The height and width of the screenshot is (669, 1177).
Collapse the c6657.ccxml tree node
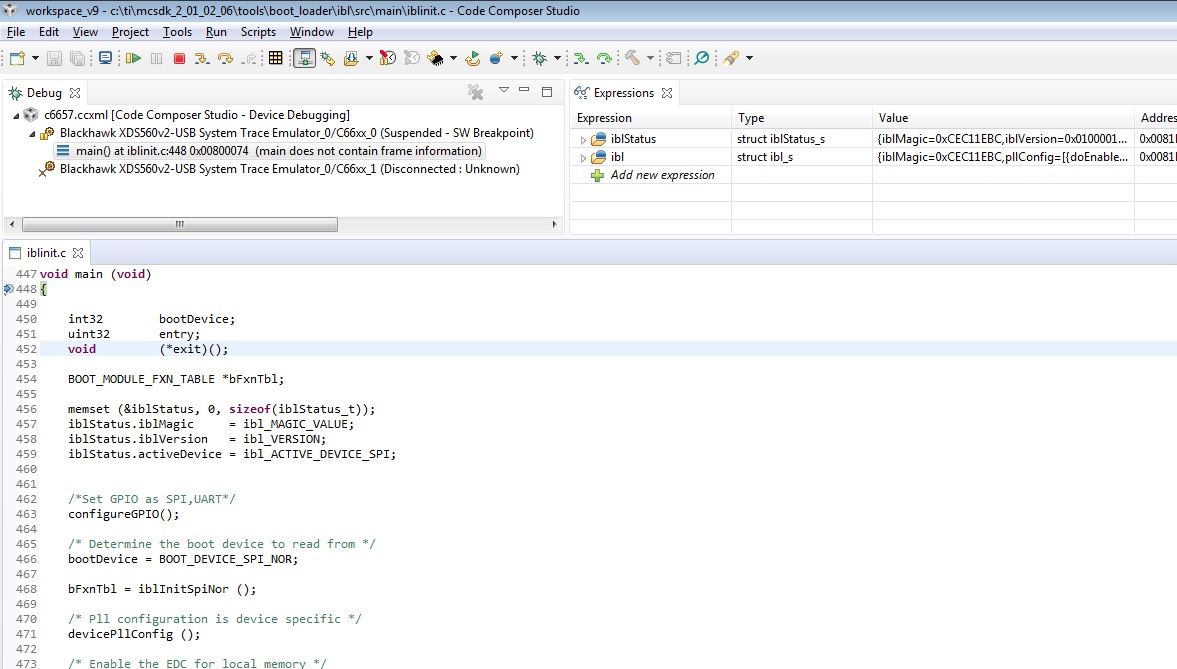click(x=16, y=116)
